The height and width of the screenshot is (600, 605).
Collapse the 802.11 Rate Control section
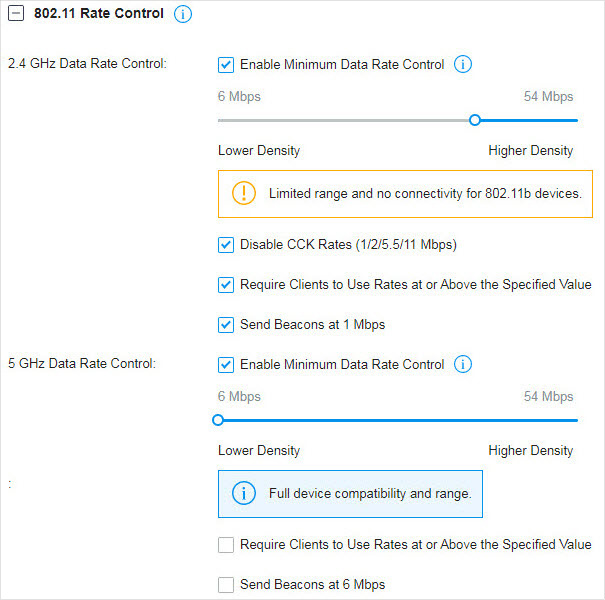coord(16,14)
